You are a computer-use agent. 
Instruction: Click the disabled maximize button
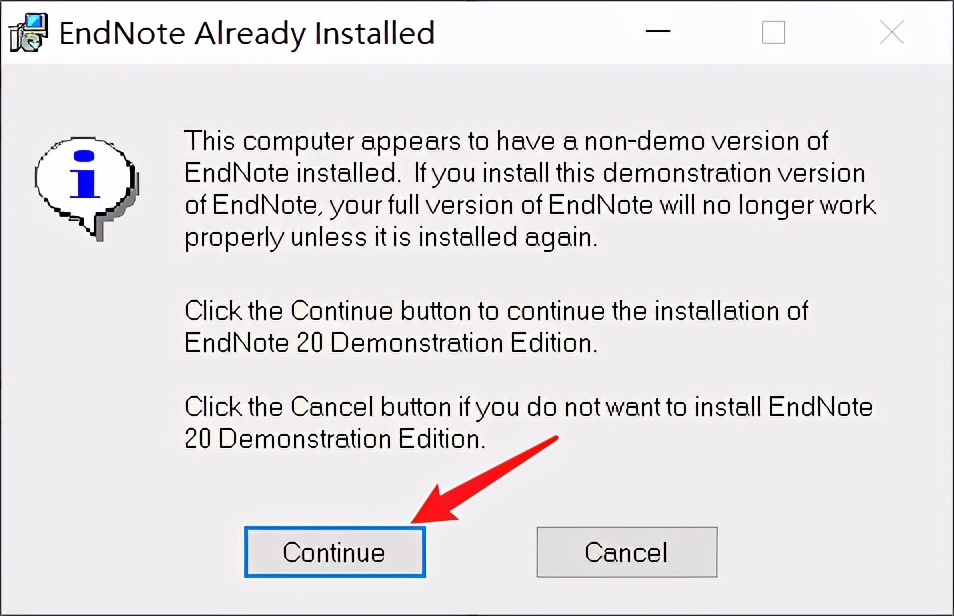[773, 32]
